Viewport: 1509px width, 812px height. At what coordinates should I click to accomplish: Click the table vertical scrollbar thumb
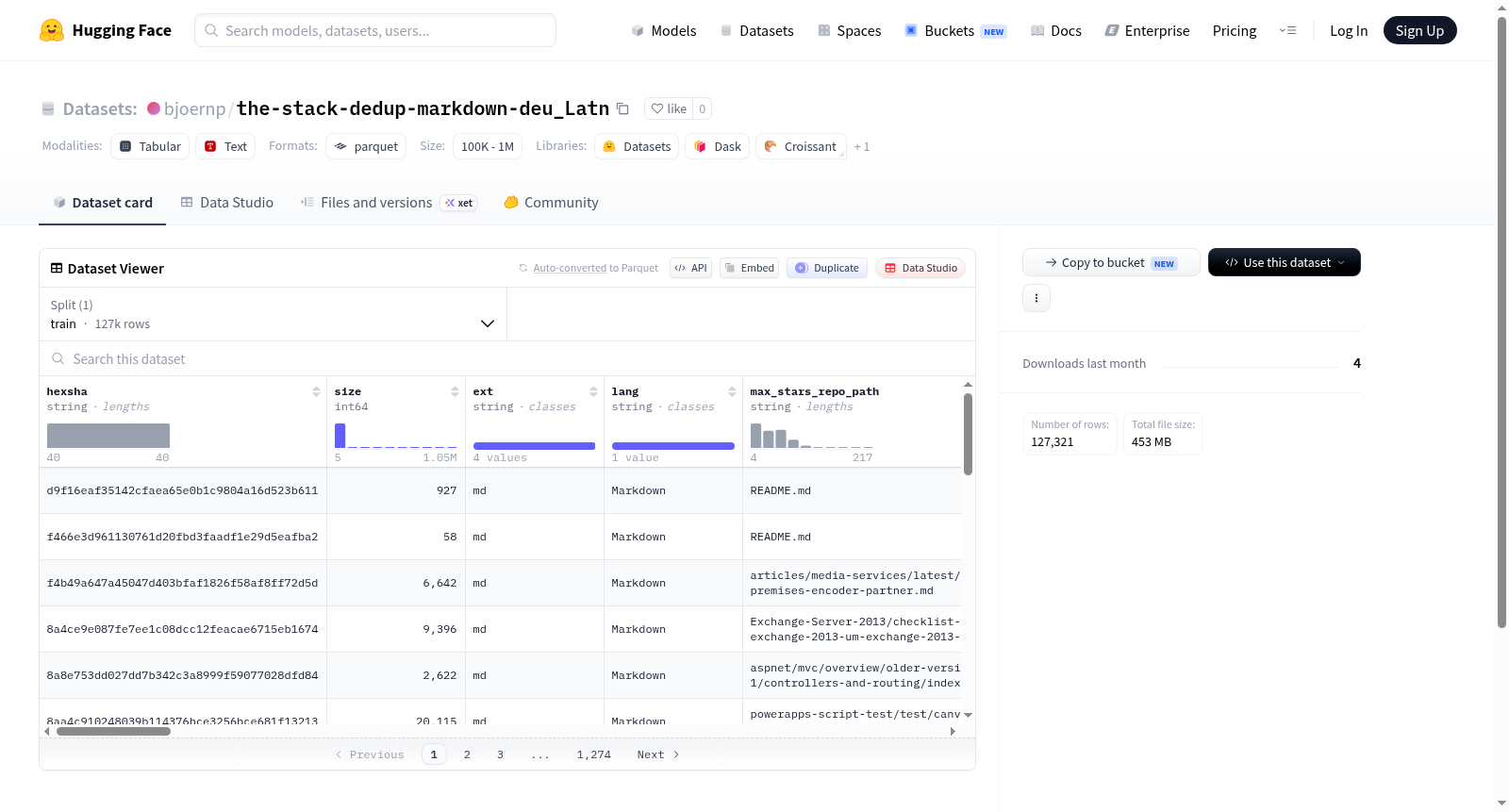click(x=968, y=434)
